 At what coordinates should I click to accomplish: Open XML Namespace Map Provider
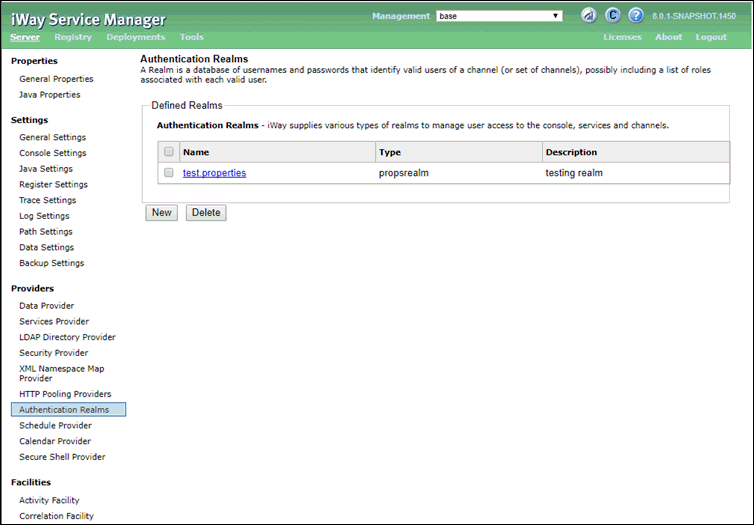pos(62,373)
